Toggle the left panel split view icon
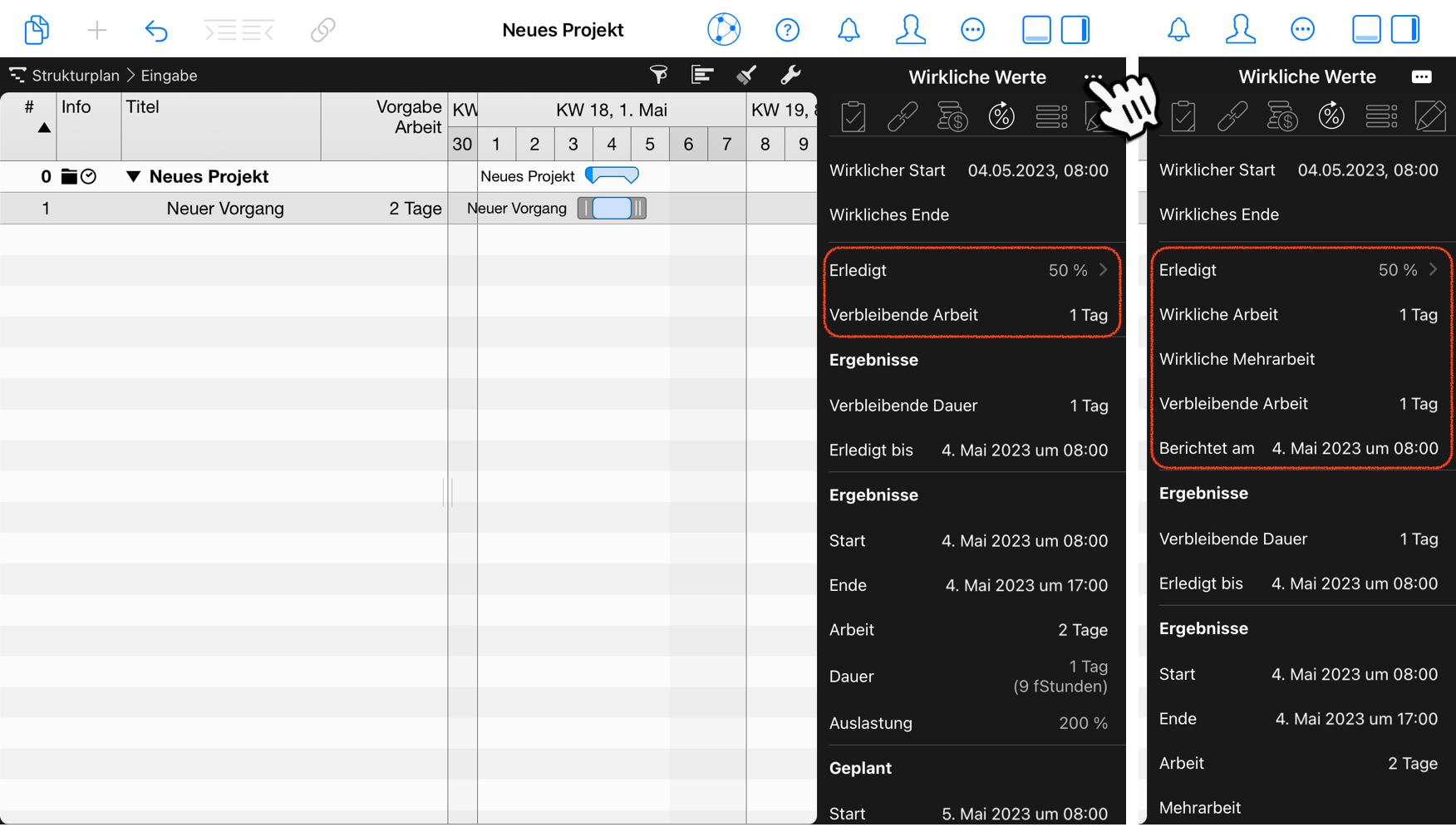The height and width of the screenshot is (827, 1456). [x=1036, y=29]
